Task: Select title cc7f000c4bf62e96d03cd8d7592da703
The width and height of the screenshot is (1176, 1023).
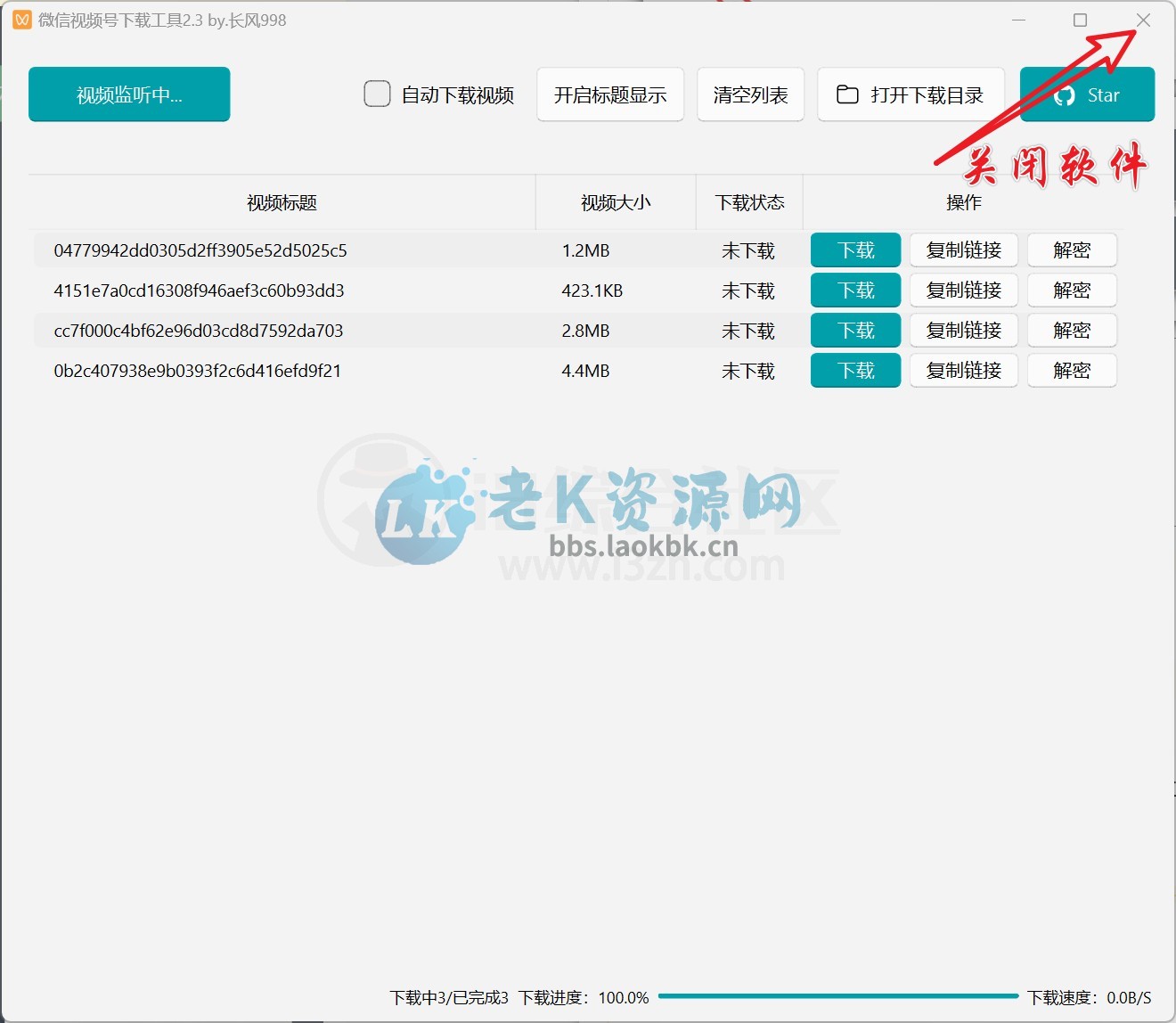Action: click(199, 331)
